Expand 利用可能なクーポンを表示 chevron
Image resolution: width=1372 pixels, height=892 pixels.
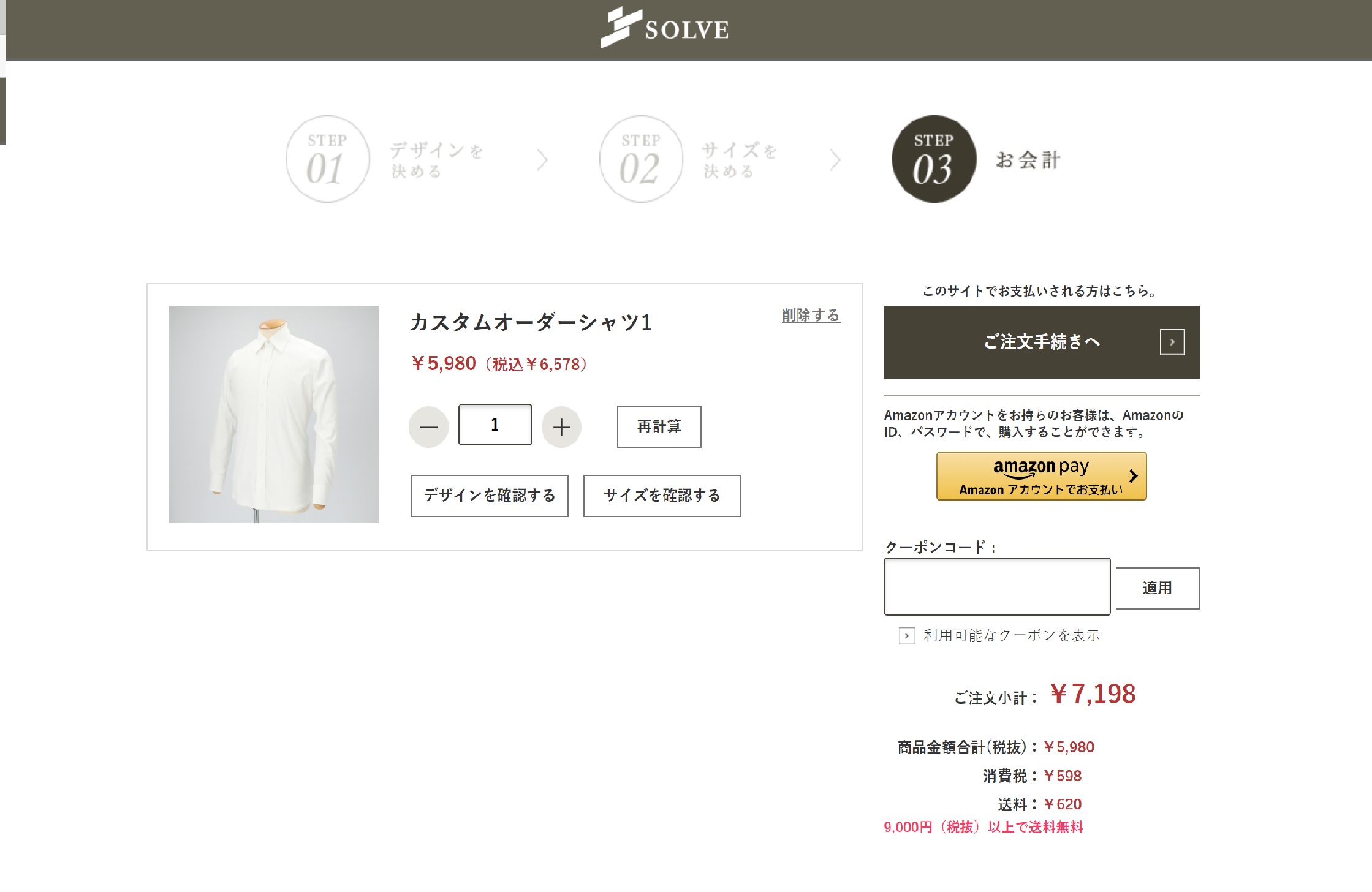[x=907, y=636]
